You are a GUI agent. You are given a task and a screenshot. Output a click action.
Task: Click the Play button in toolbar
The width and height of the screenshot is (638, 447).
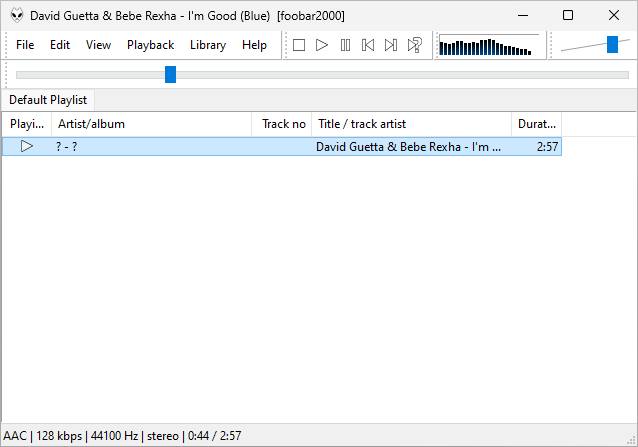[322, 45]
